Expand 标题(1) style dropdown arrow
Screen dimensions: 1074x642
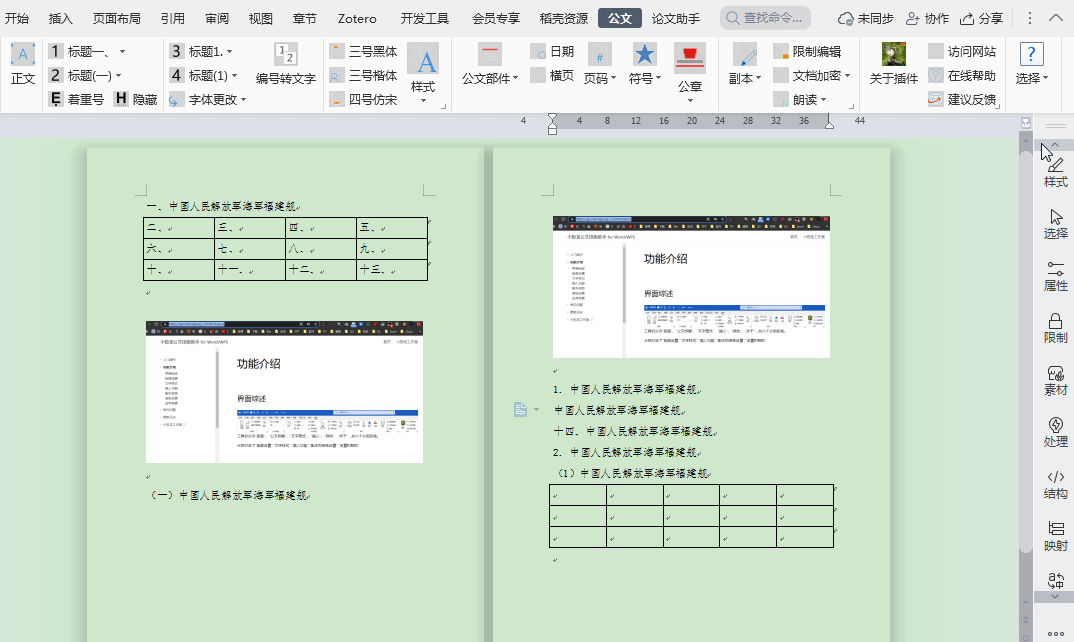[234, 75]
